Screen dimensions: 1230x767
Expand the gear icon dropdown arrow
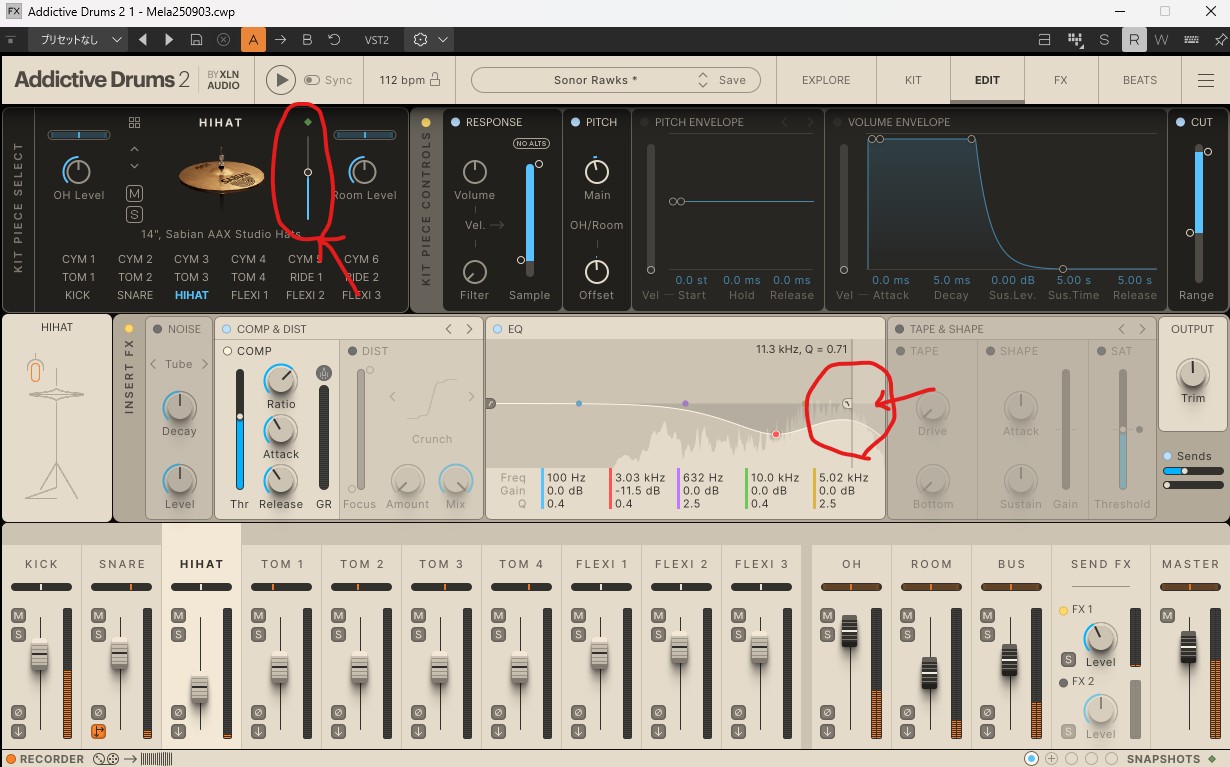point(443,40)
